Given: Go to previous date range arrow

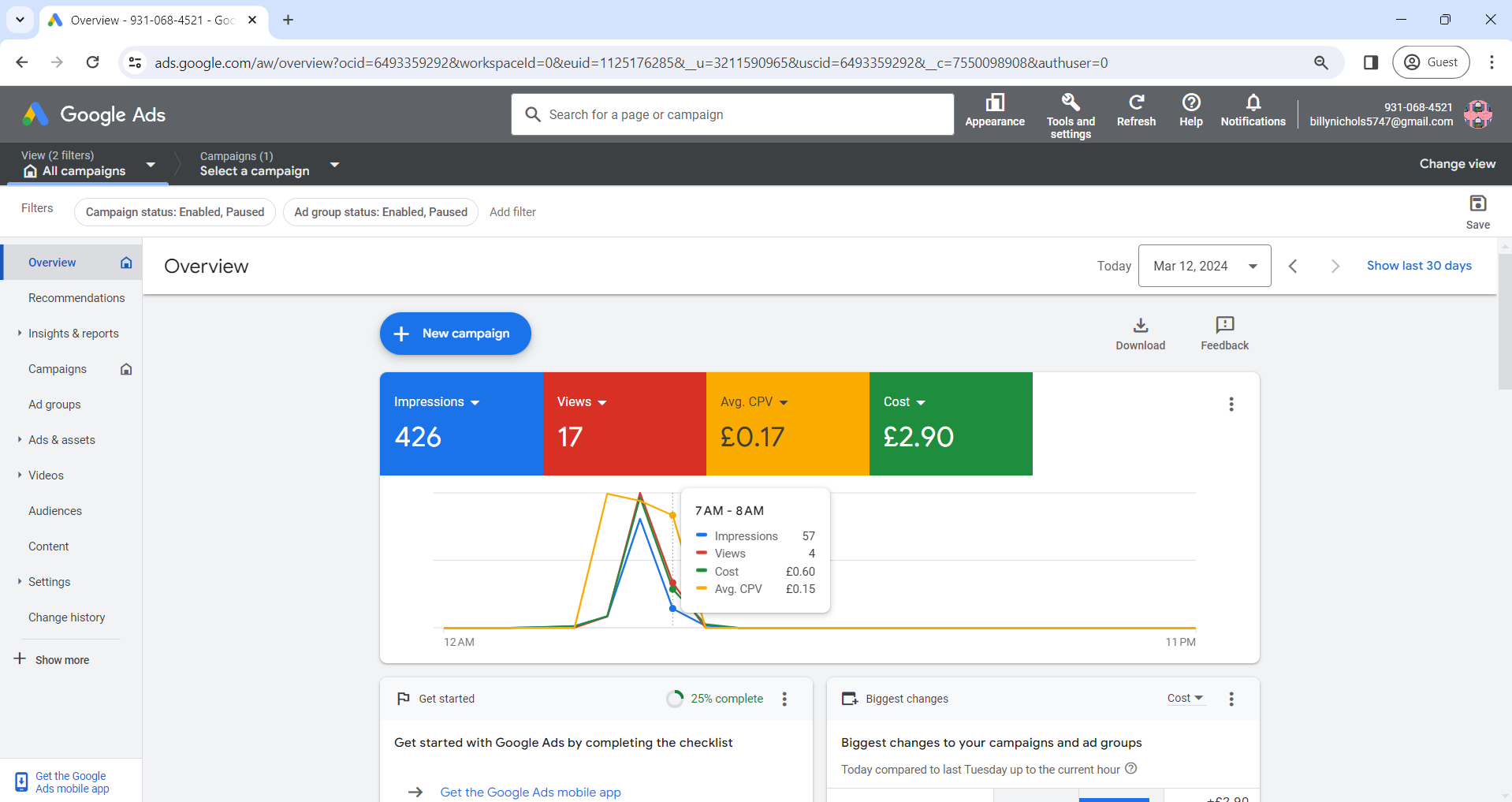Looking at the screenshot, I should (1293, 266).
